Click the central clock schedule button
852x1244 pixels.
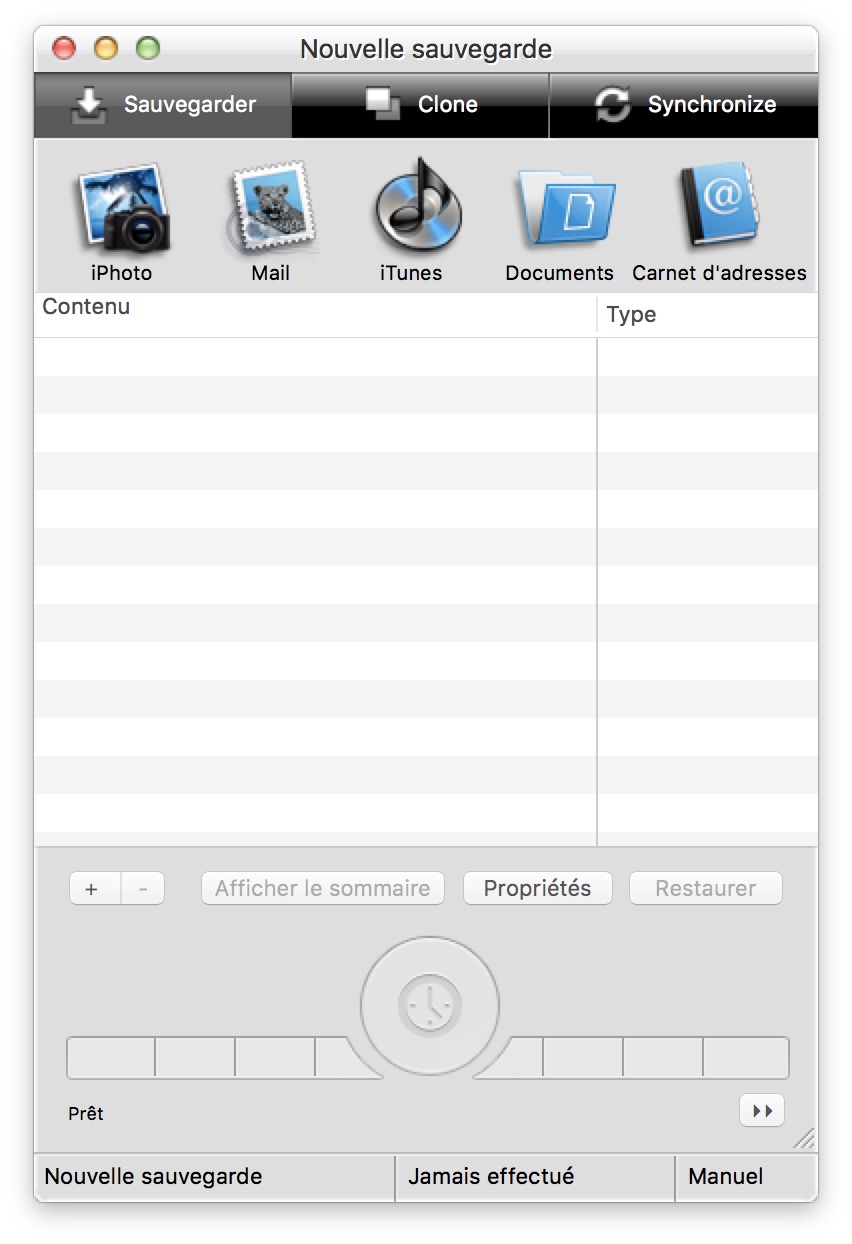430,1005
